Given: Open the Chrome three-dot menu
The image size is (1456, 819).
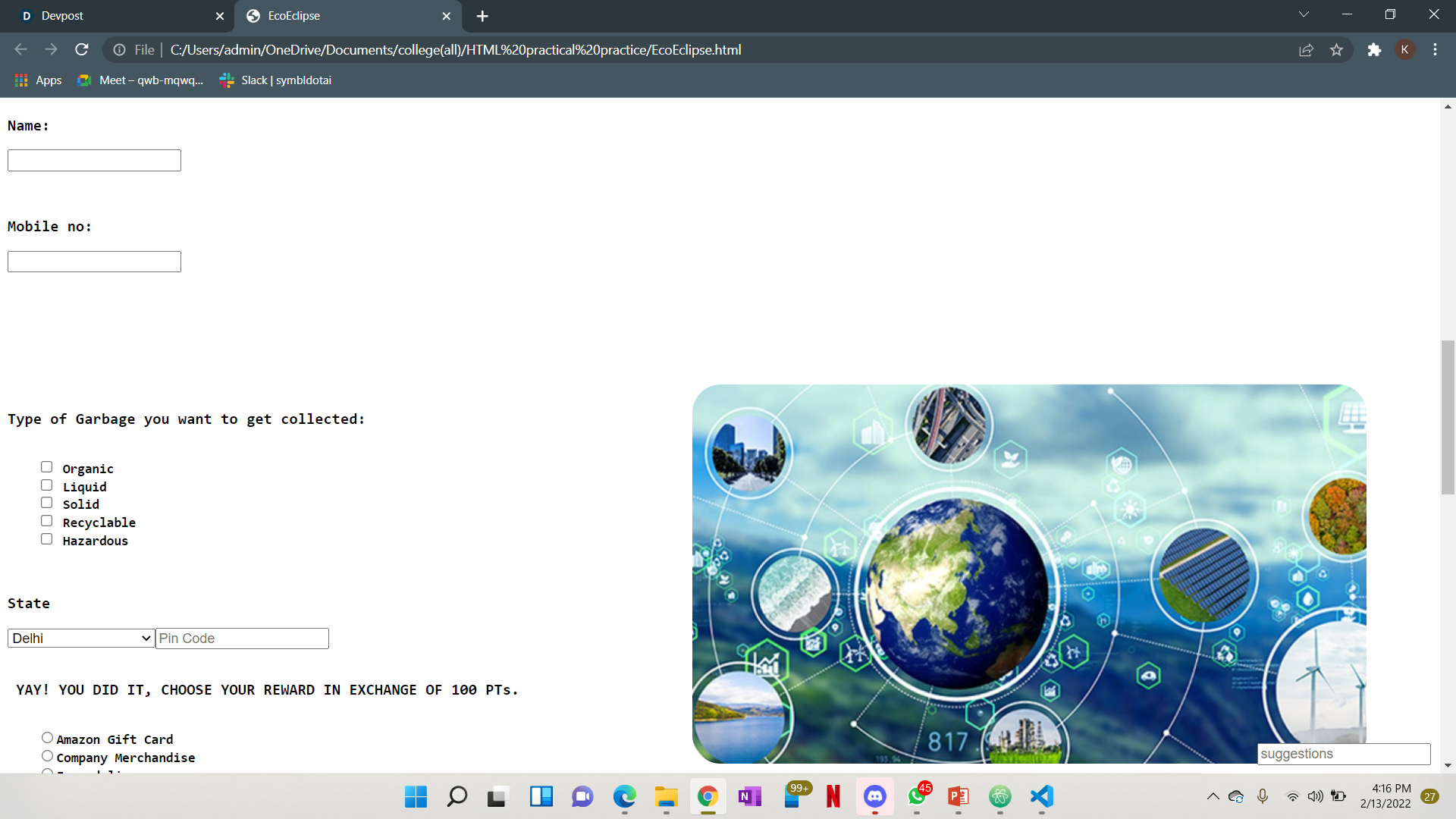Looking at the screenshot, I should tap(1435, 49).
